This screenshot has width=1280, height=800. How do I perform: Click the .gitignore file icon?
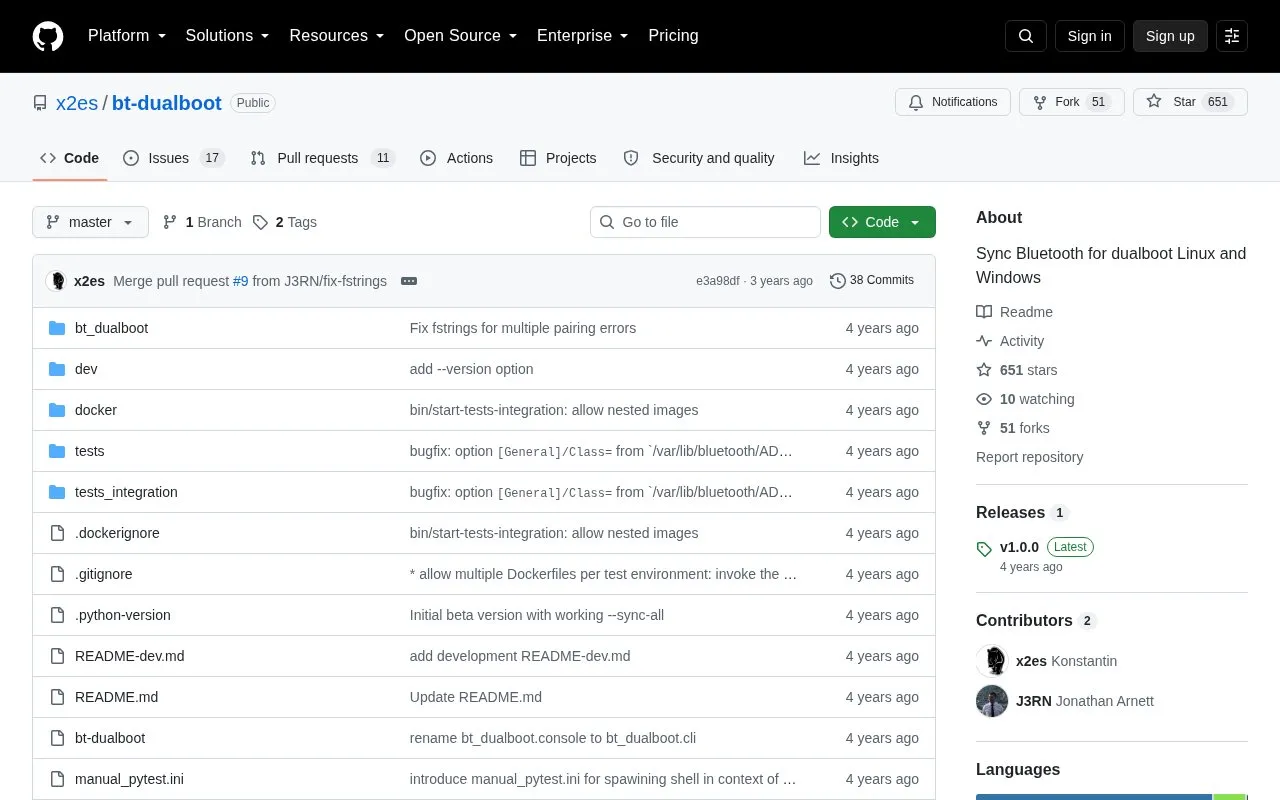click(57, 574)
